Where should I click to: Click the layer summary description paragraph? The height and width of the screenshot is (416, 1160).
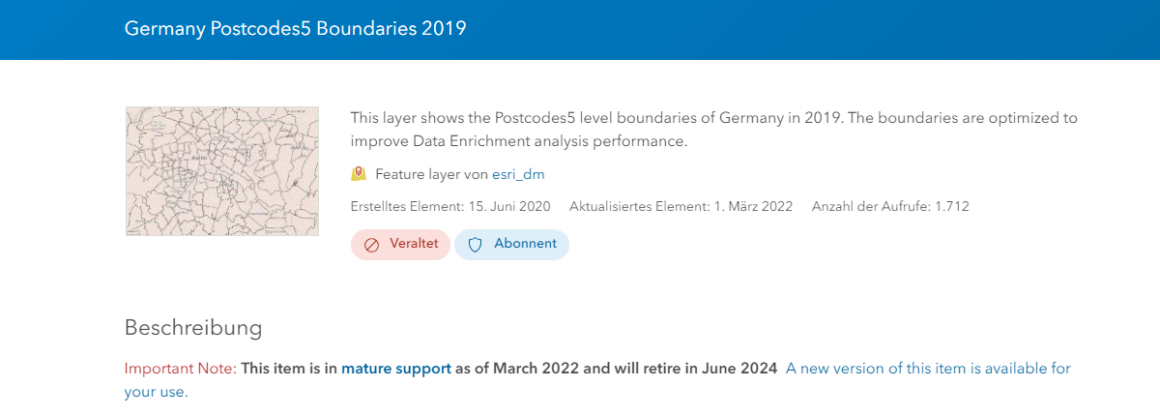coord(714,130)
